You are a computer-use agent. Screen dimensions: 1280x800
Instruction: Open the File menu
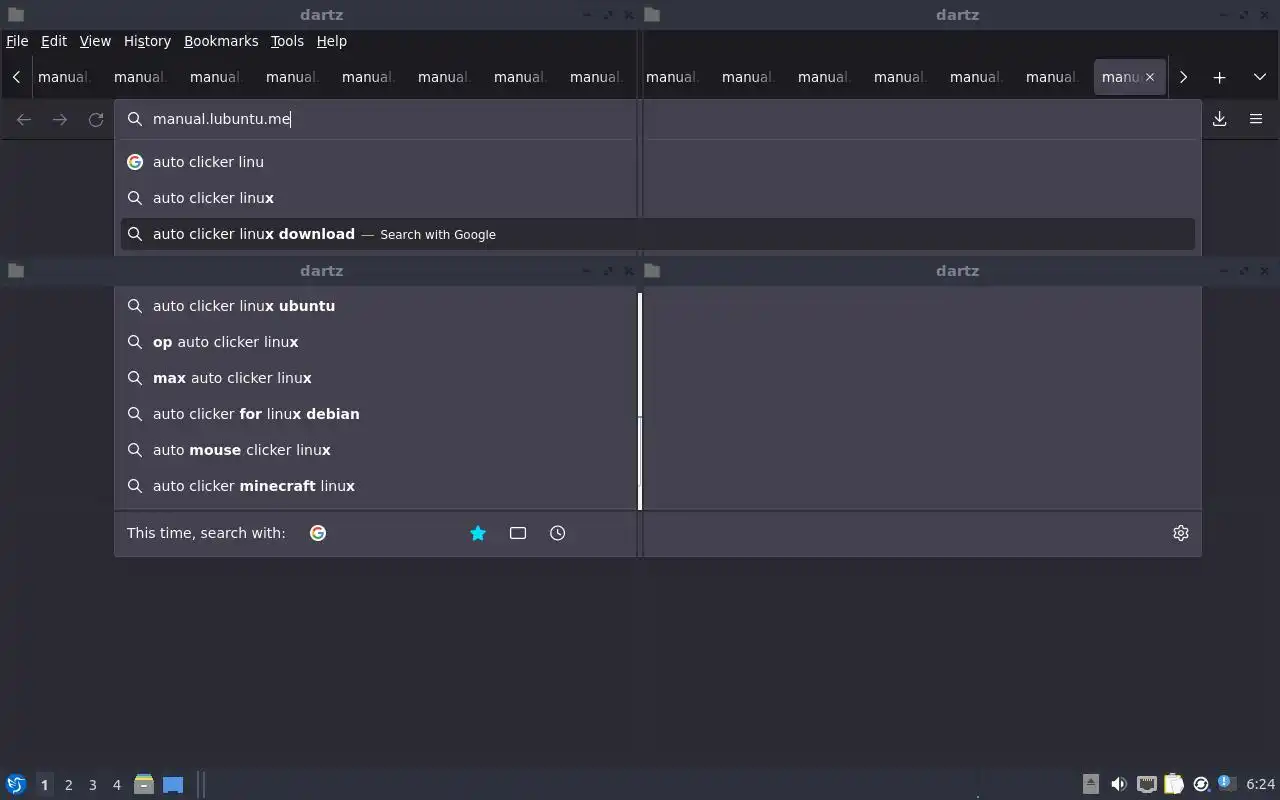pyautogui.click(x=17, y=41)
